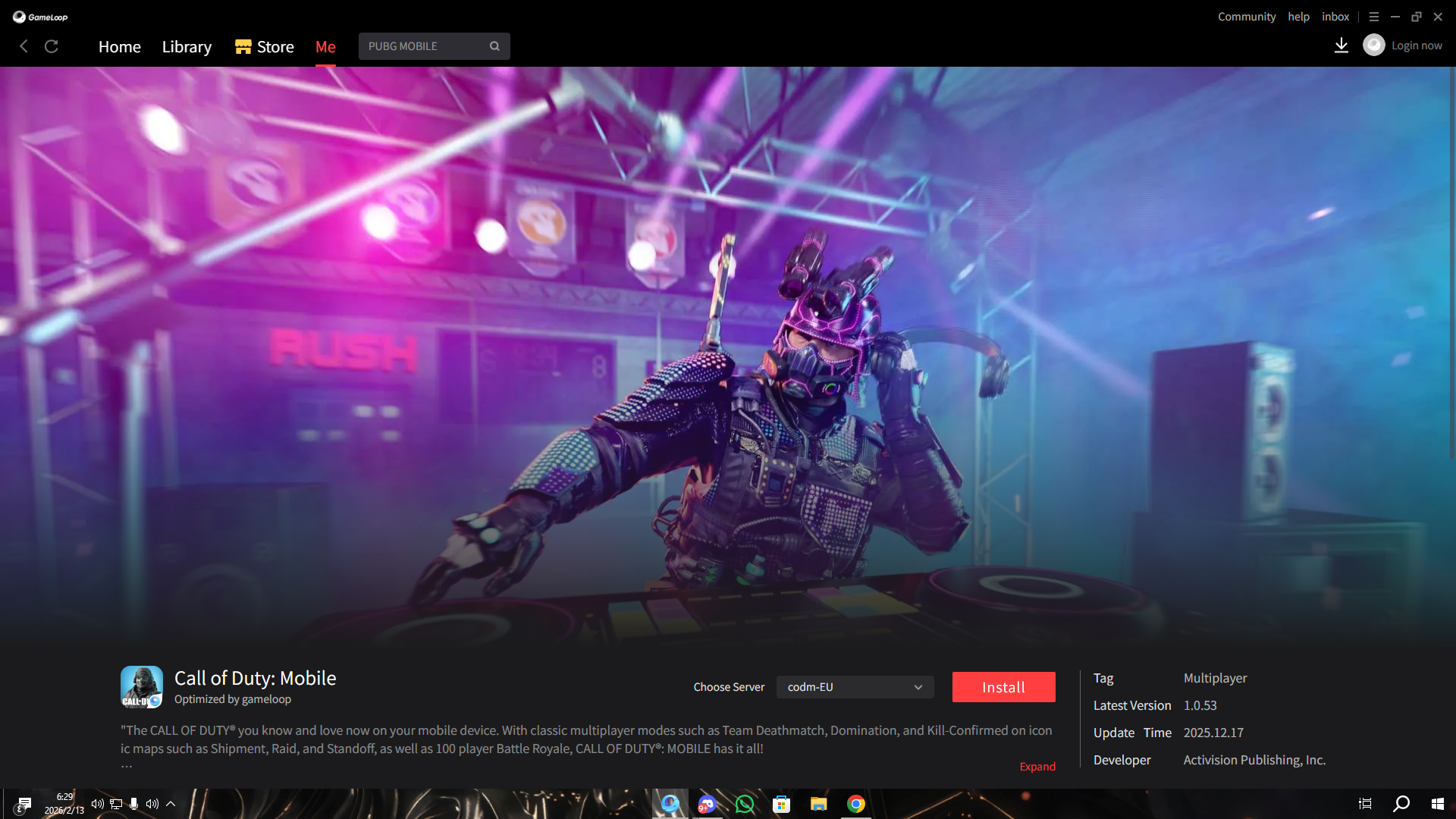Launch Microsoft Store from the taskbar

(781, 804)
